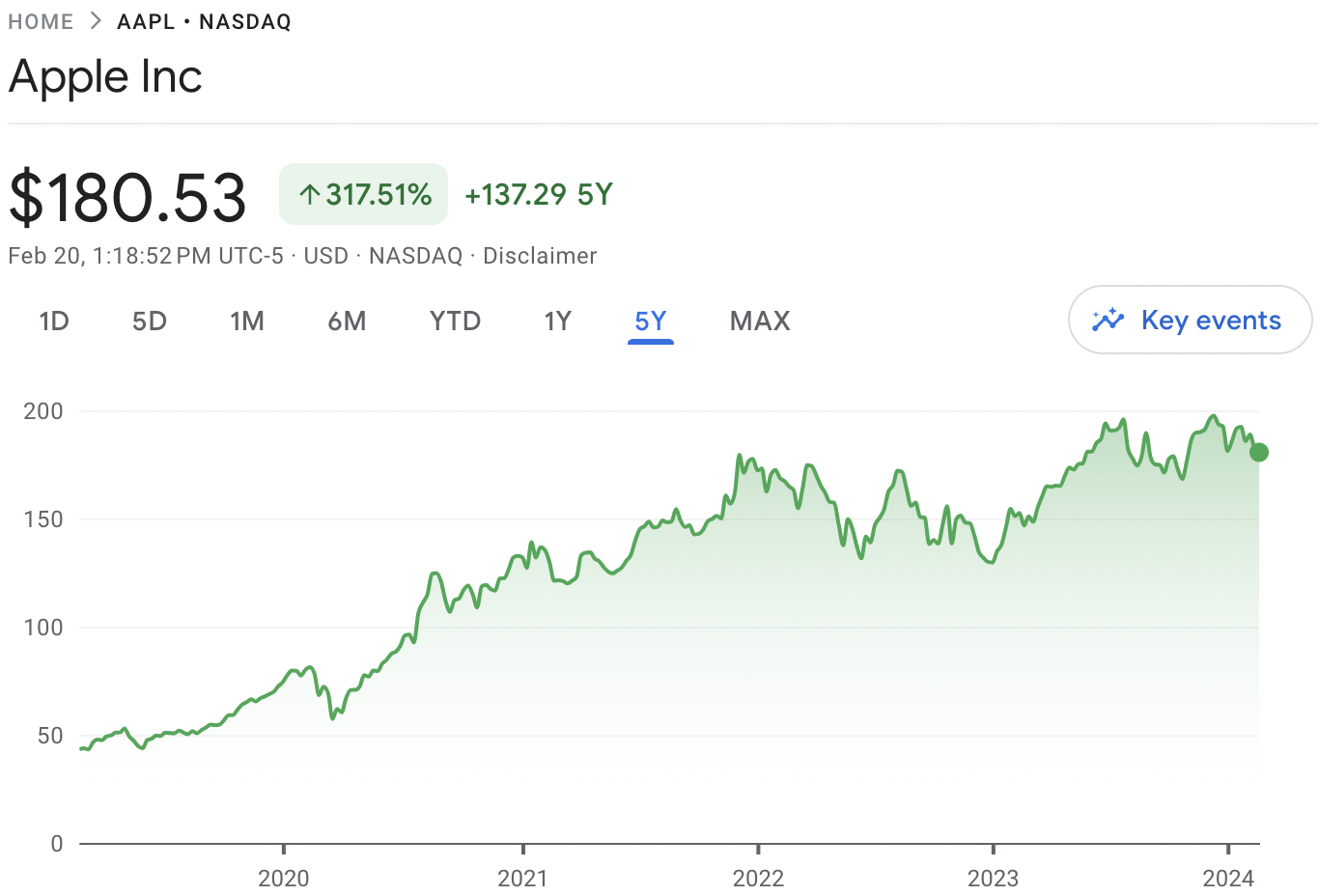Choose the 1M time range
Viewport: 1319px width, 896px height.
coord(247,321)
